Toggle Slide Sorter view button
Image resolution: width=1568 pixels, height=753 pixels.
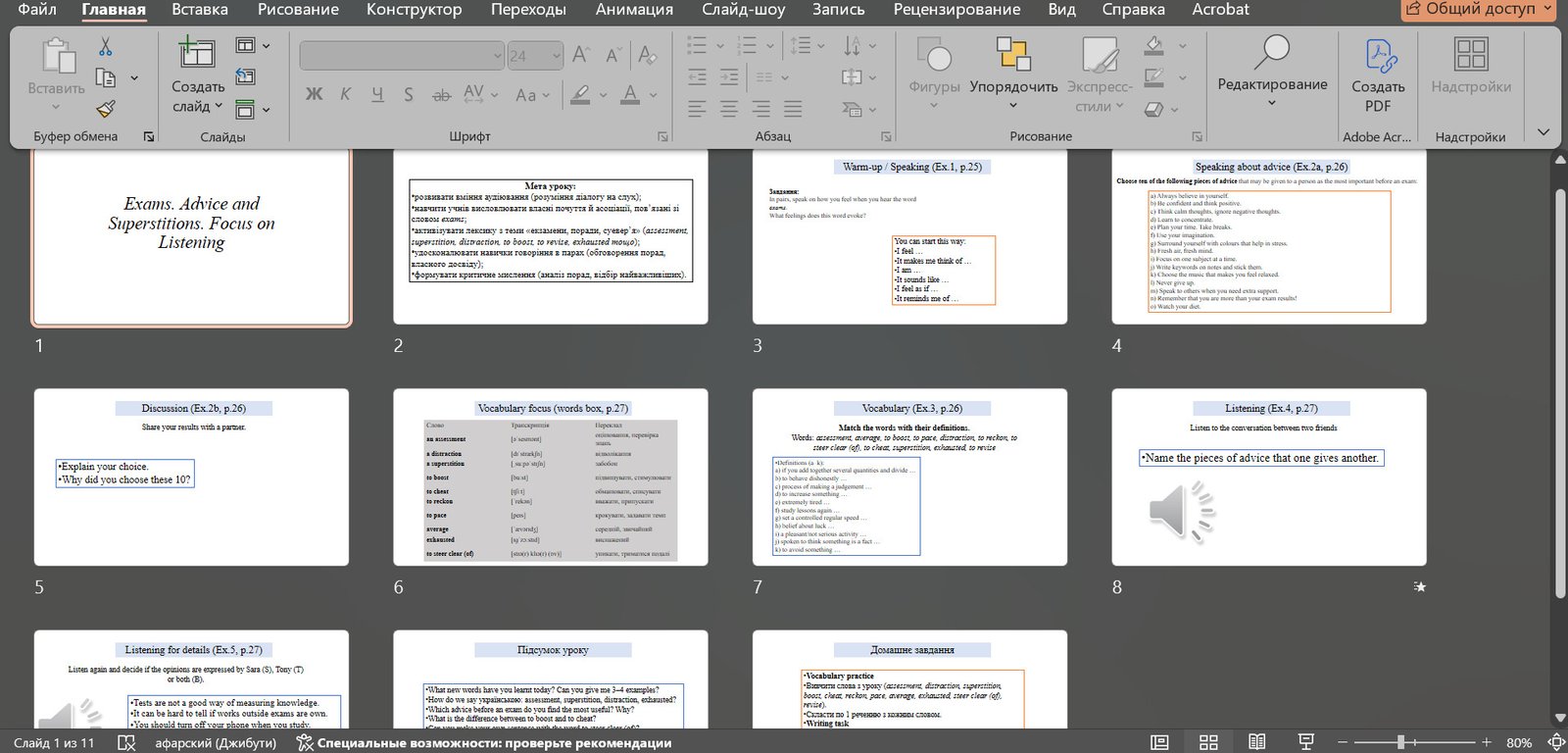[x=1208, y=742]
